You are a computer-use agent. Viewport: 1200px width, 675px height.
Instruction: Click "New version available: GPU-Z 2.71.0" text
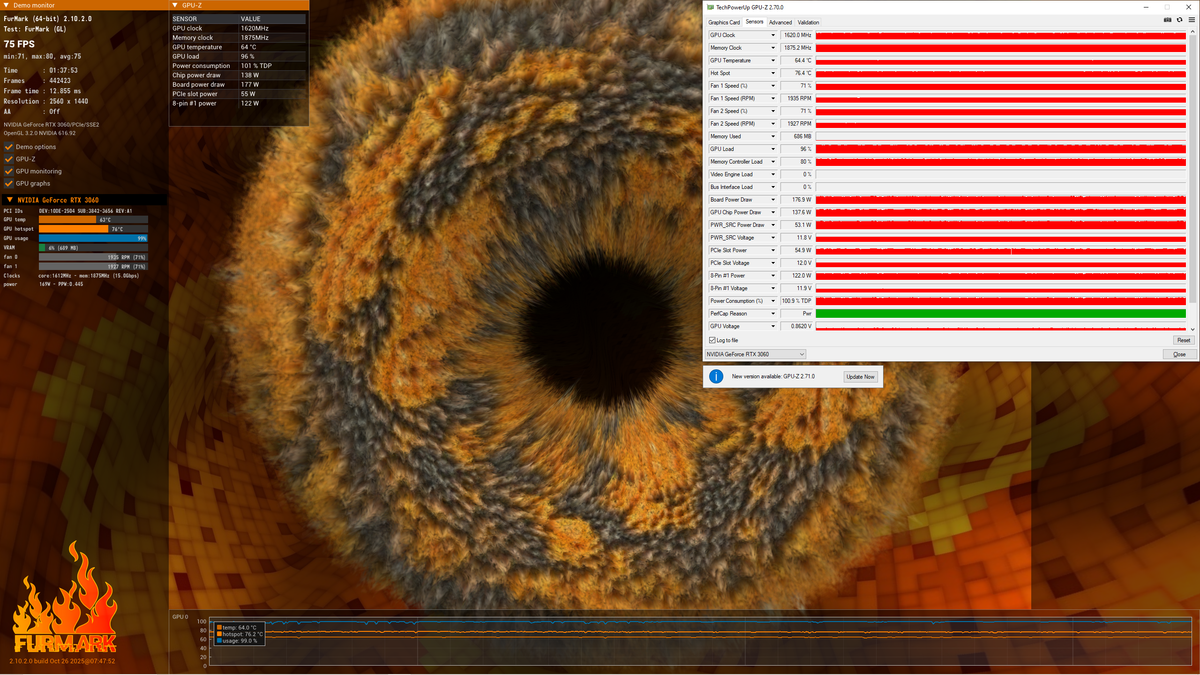point(774,376)
